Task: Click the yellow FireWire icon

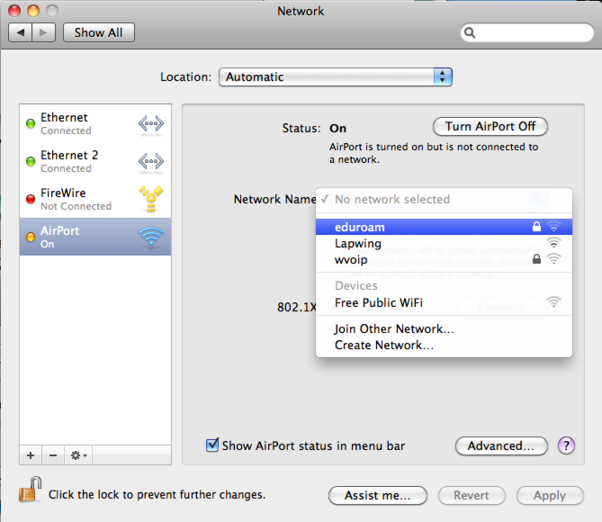Action: (x=151, y=199)
